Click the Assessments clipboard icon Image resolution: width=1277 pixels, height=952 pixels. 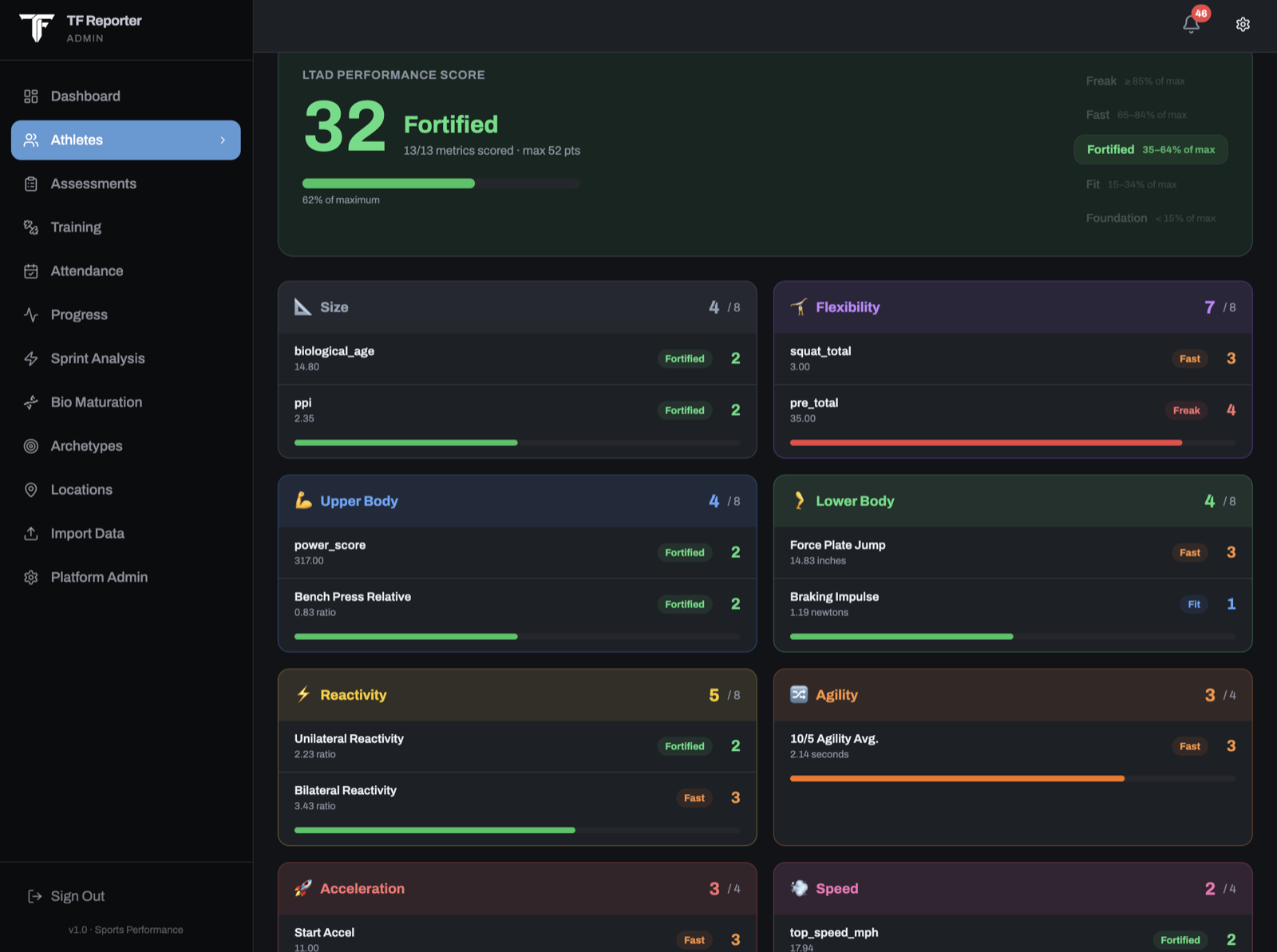pos(31,184)
